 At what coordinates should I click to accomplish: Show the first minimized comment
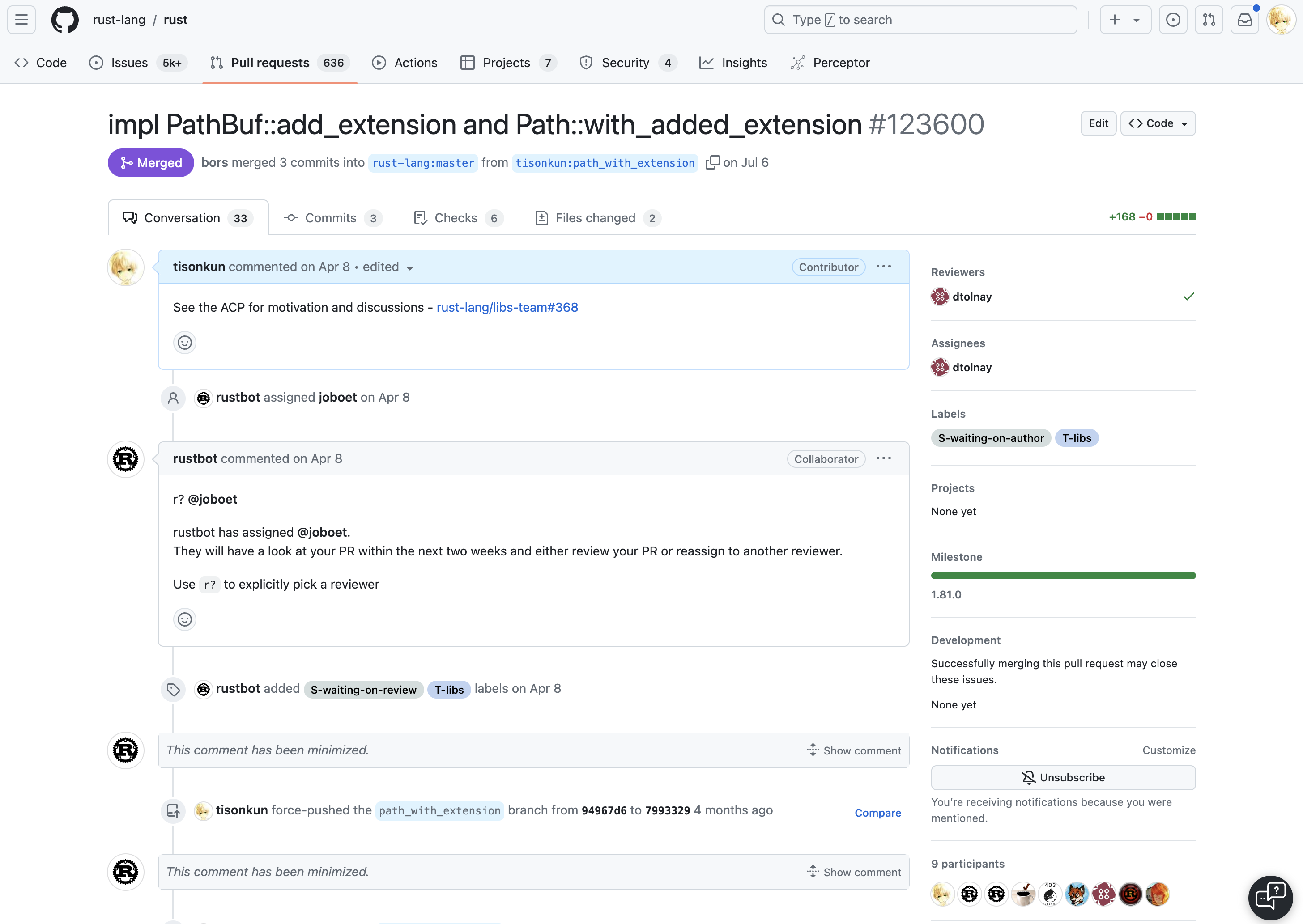click(x=853, y=750)
